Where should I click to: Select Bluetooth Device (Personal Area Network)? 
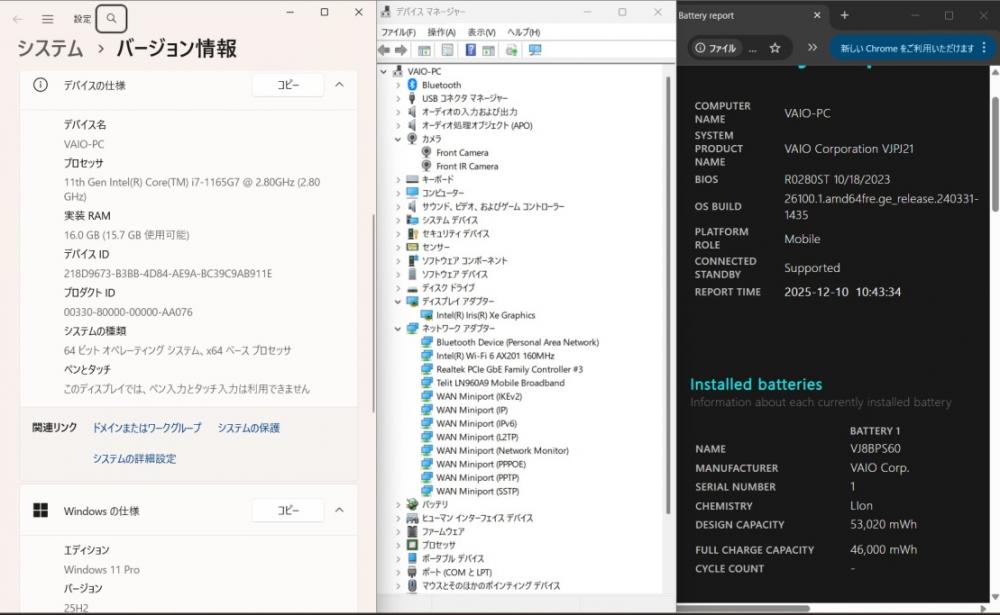(517, 343)
